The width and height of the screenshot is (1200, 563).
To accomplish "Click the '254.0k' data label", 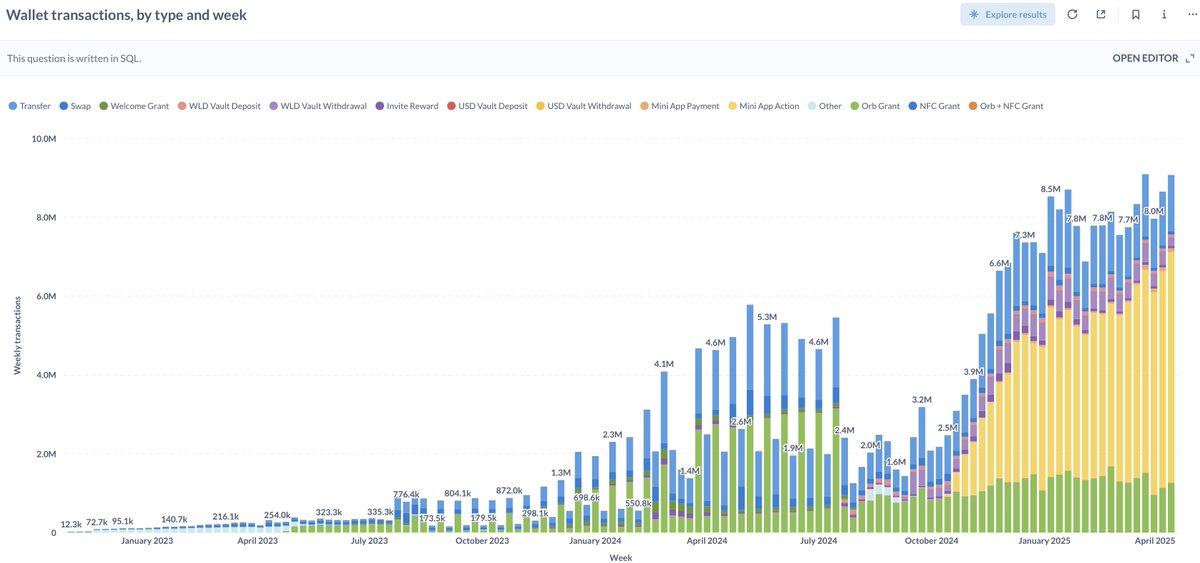I will [277, 515].
